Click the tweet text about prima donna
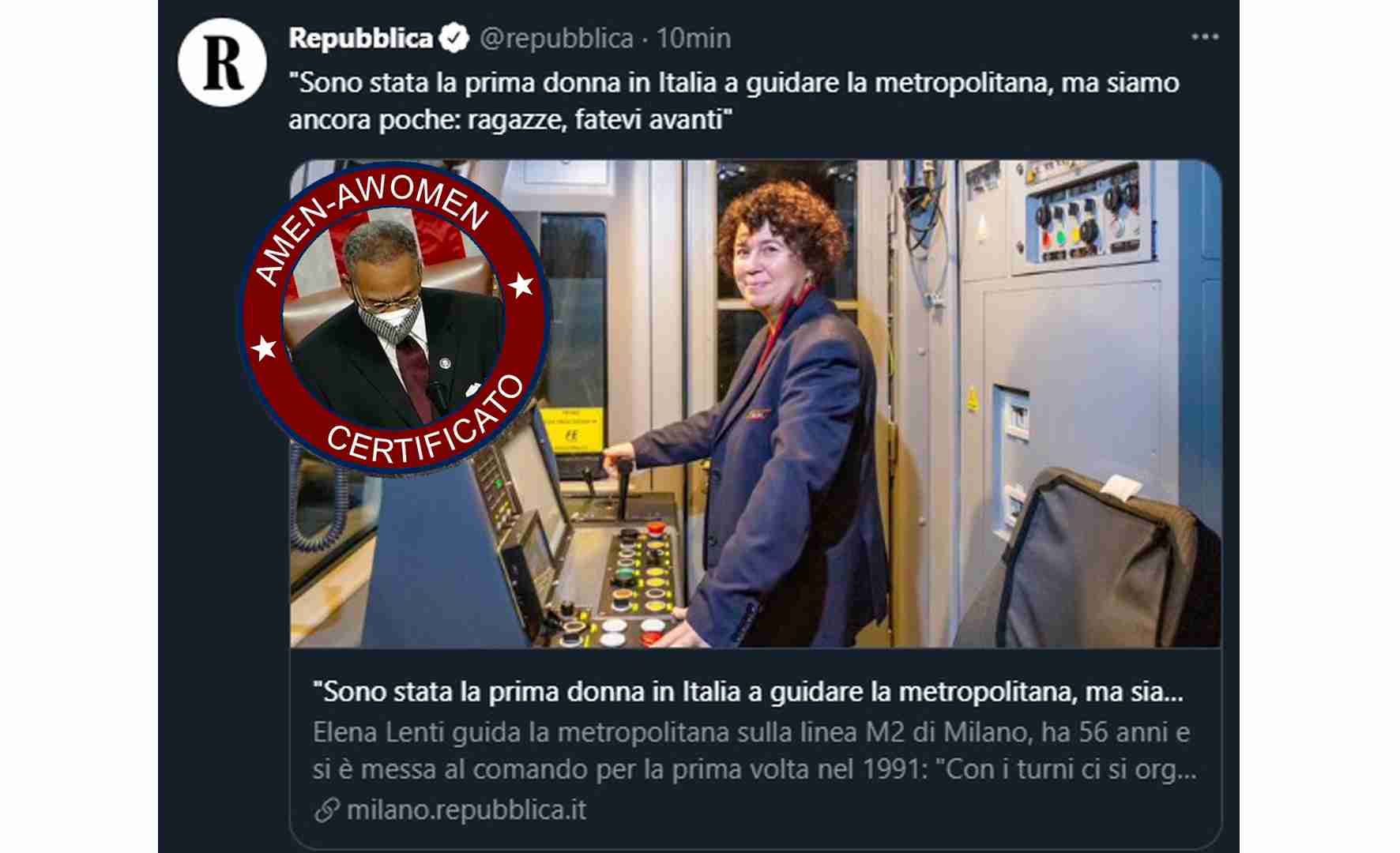 pyautogui.click(x=734, y=100)
